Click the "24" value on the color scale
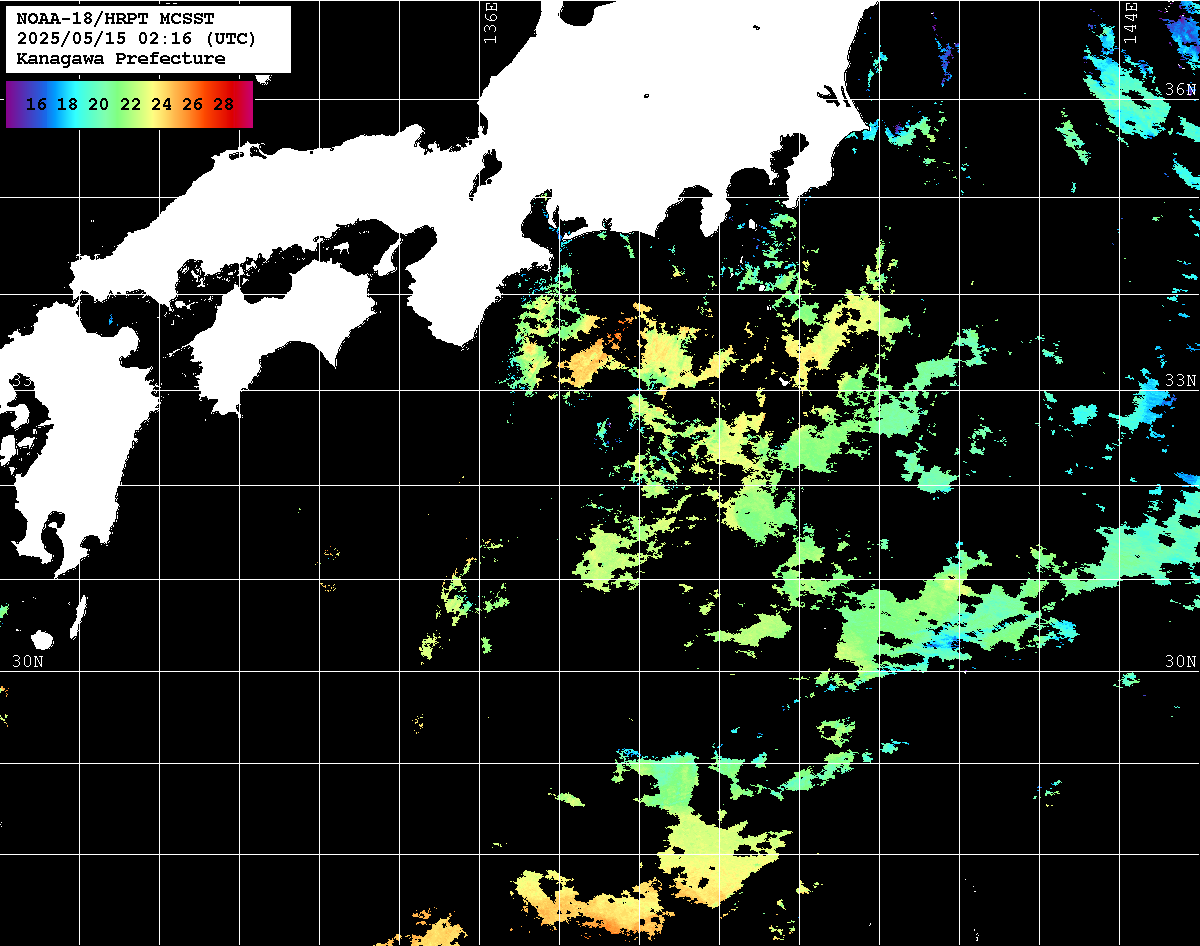 pyautogui.click(x=161, y=104)
